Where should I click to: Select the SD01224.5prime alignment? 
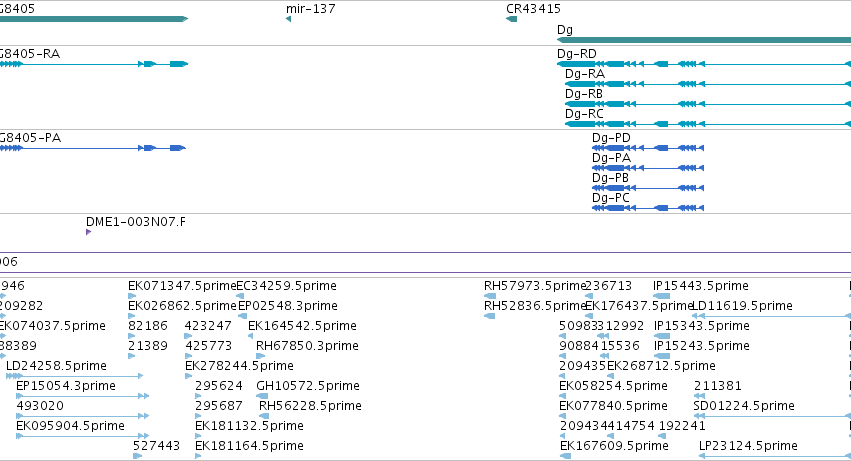pos(772,416)
